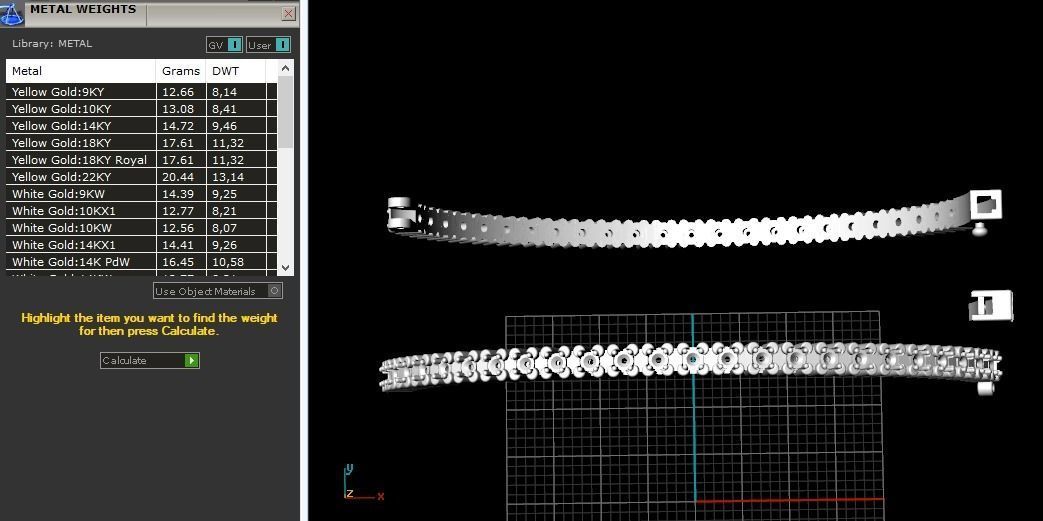Click the 9,46 DWT value

(224, 126)
